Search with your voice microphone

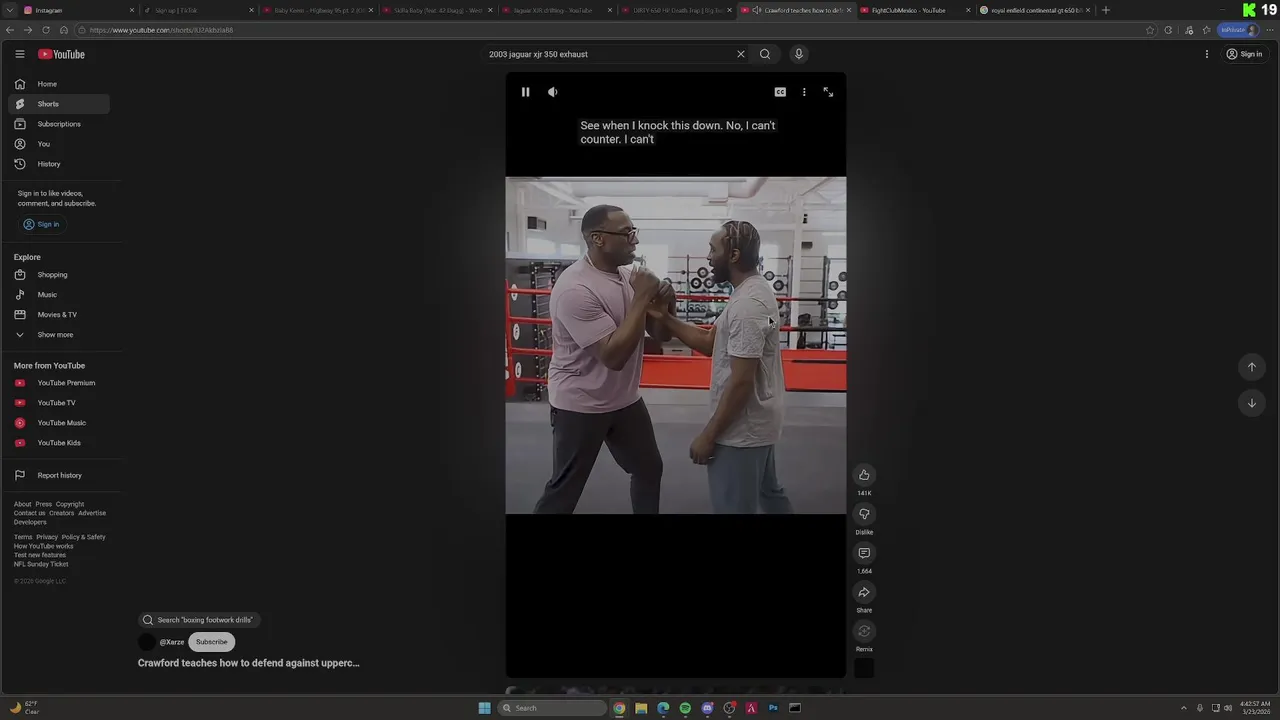click(x=798, y=54)
